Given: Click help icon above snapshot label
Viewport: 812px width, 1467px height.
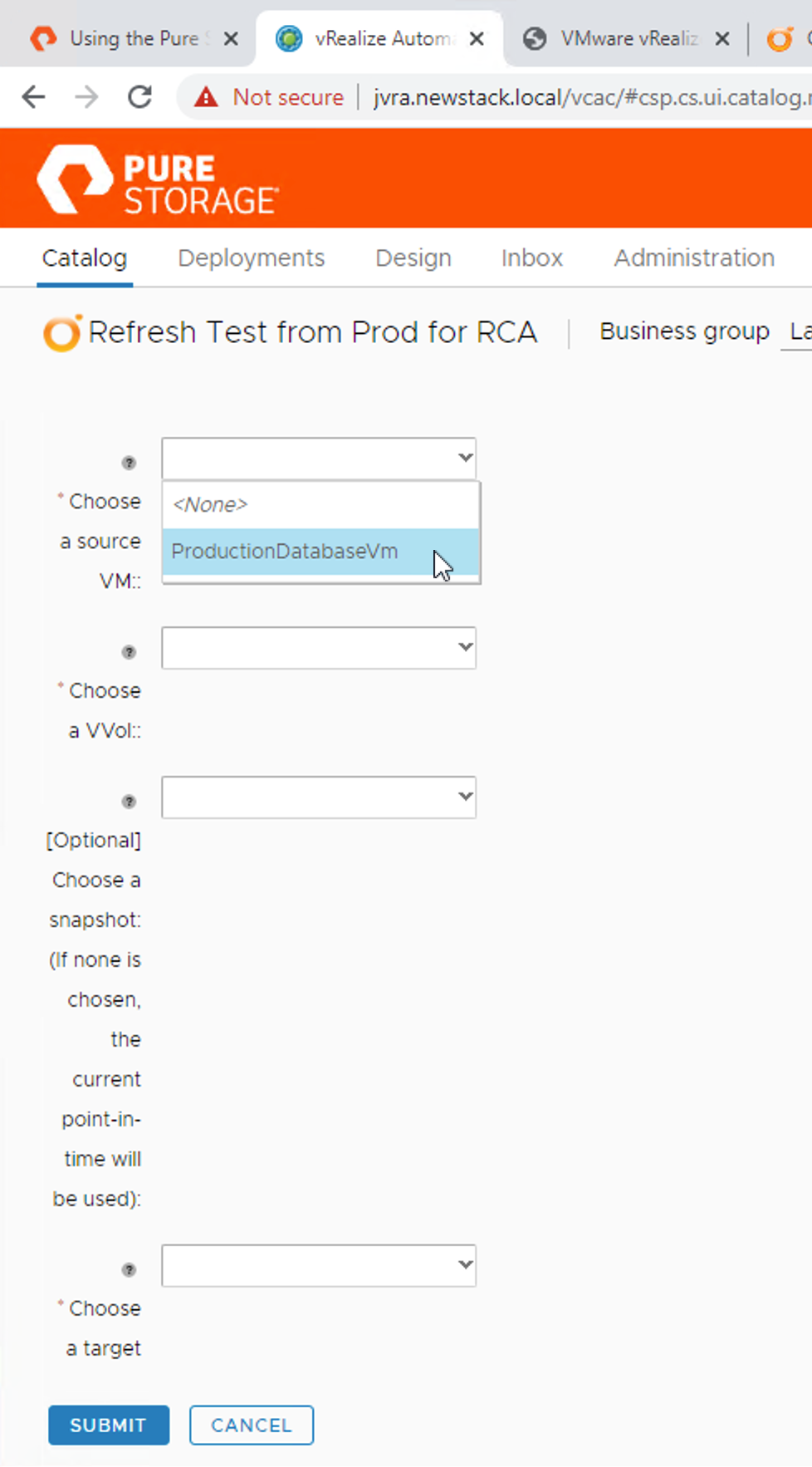Looking at the screenshot, I should pyautogui.click(x=129, y=802).
